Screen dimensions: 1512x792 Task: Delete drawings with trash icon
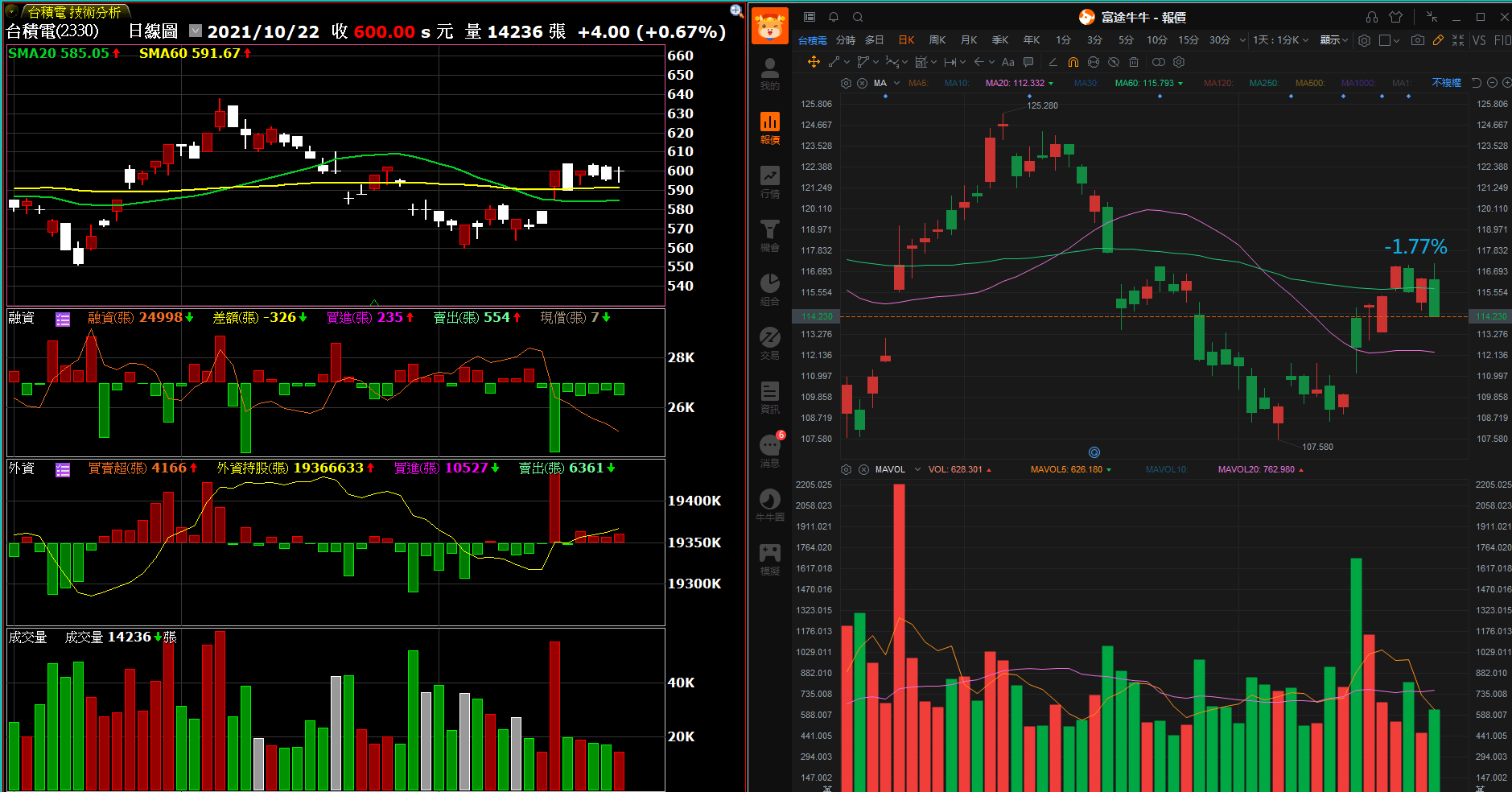tap(1134, 62)
